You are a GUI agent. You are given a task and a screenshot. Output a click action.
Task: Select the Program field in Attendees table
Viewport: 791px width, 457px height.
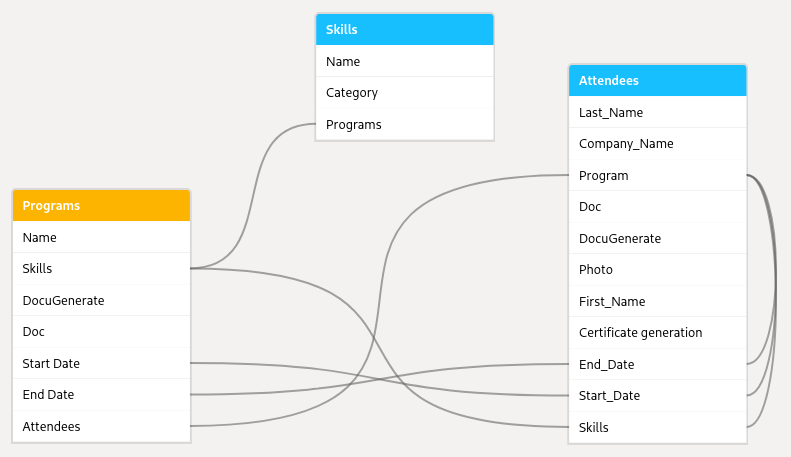click(x=658, y=176)
